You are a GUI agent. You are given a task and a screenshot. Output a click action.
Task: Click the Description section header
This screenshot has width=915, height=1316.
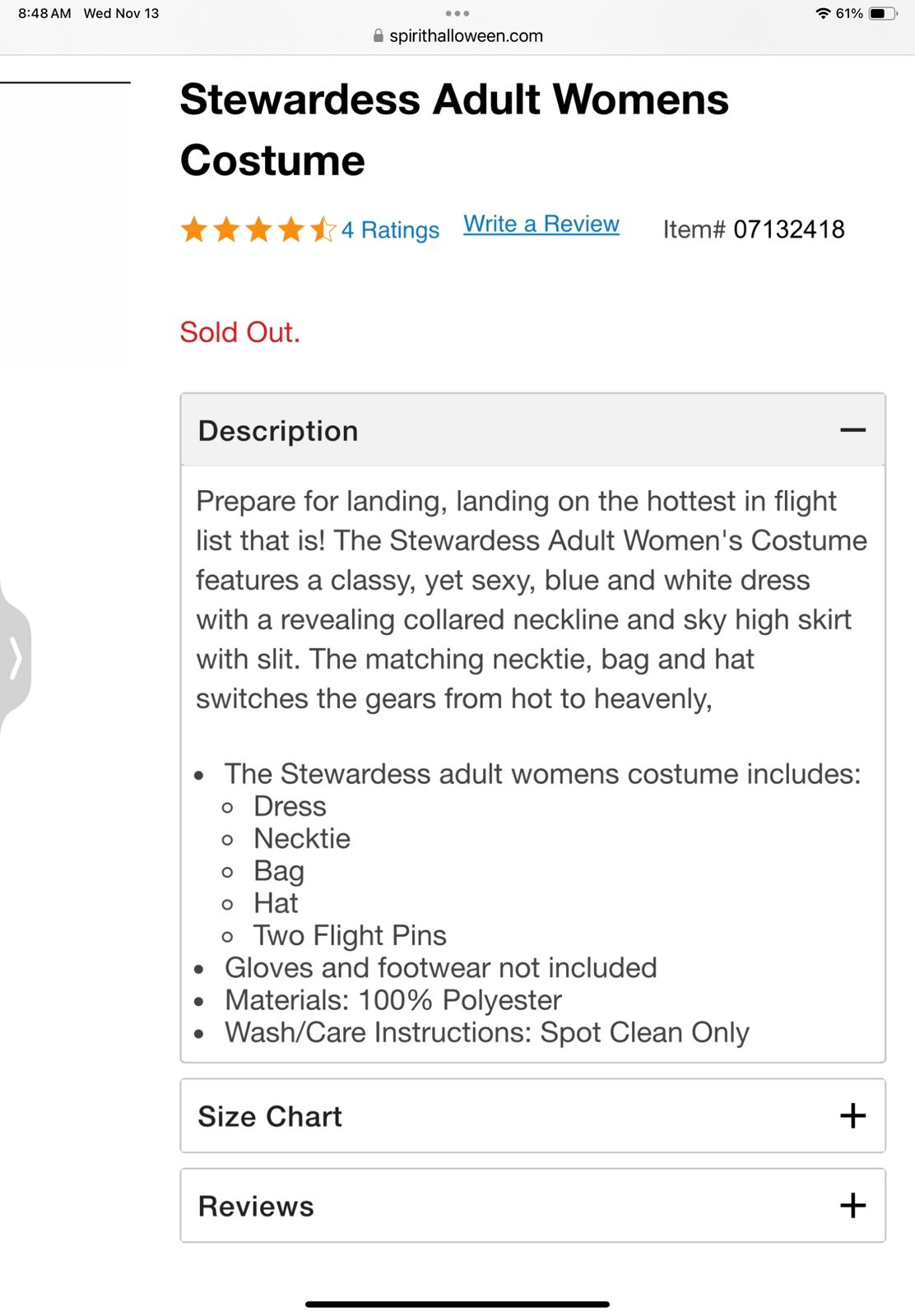coord(533,430)
